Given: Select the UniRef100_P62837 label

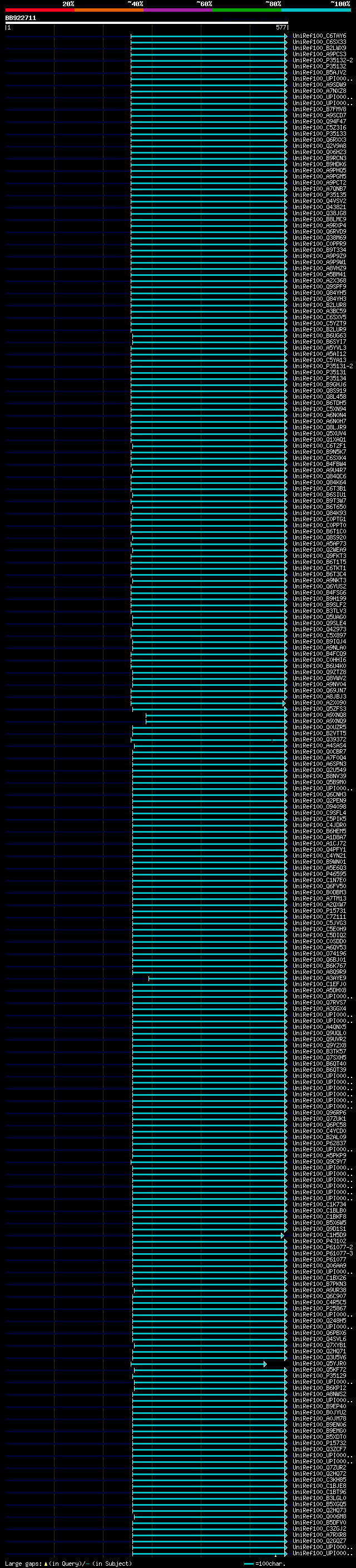Looking at the screenshot, I should [319, 1143].
